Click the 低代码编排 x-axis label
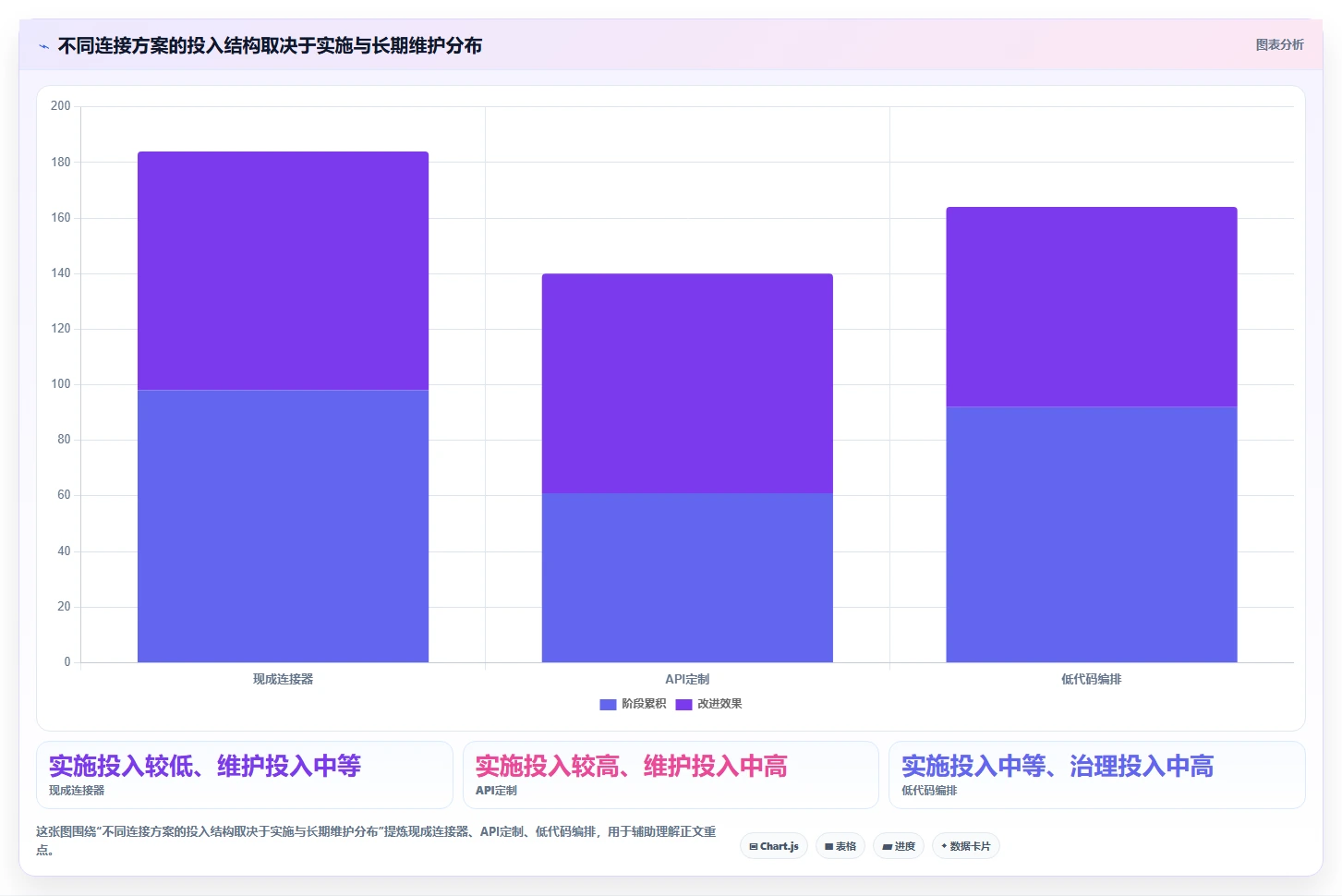1342x896 pixels. click(x=1092, y=679)
